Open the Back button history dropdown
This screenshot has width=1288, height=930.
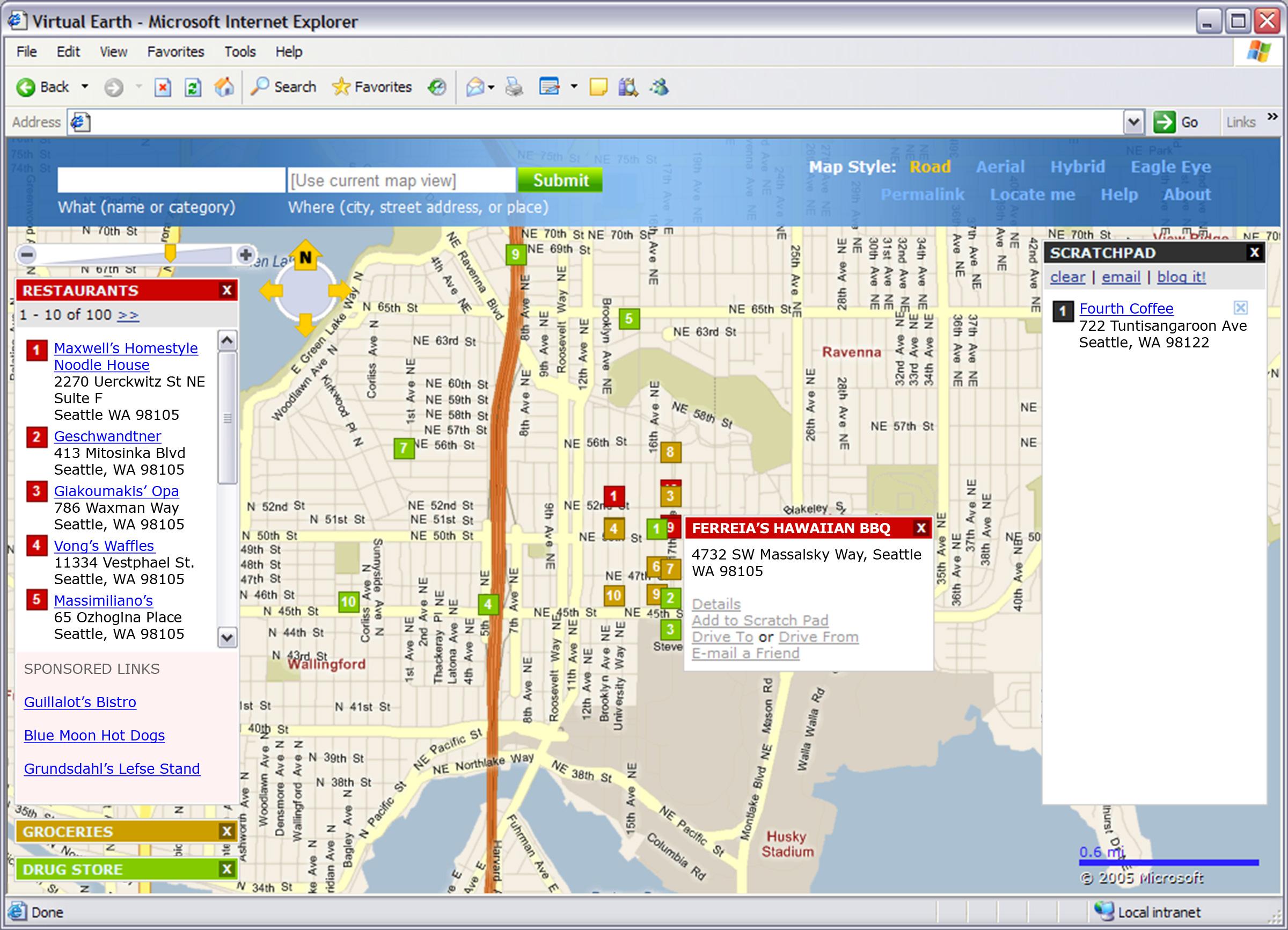click(85, 87)
